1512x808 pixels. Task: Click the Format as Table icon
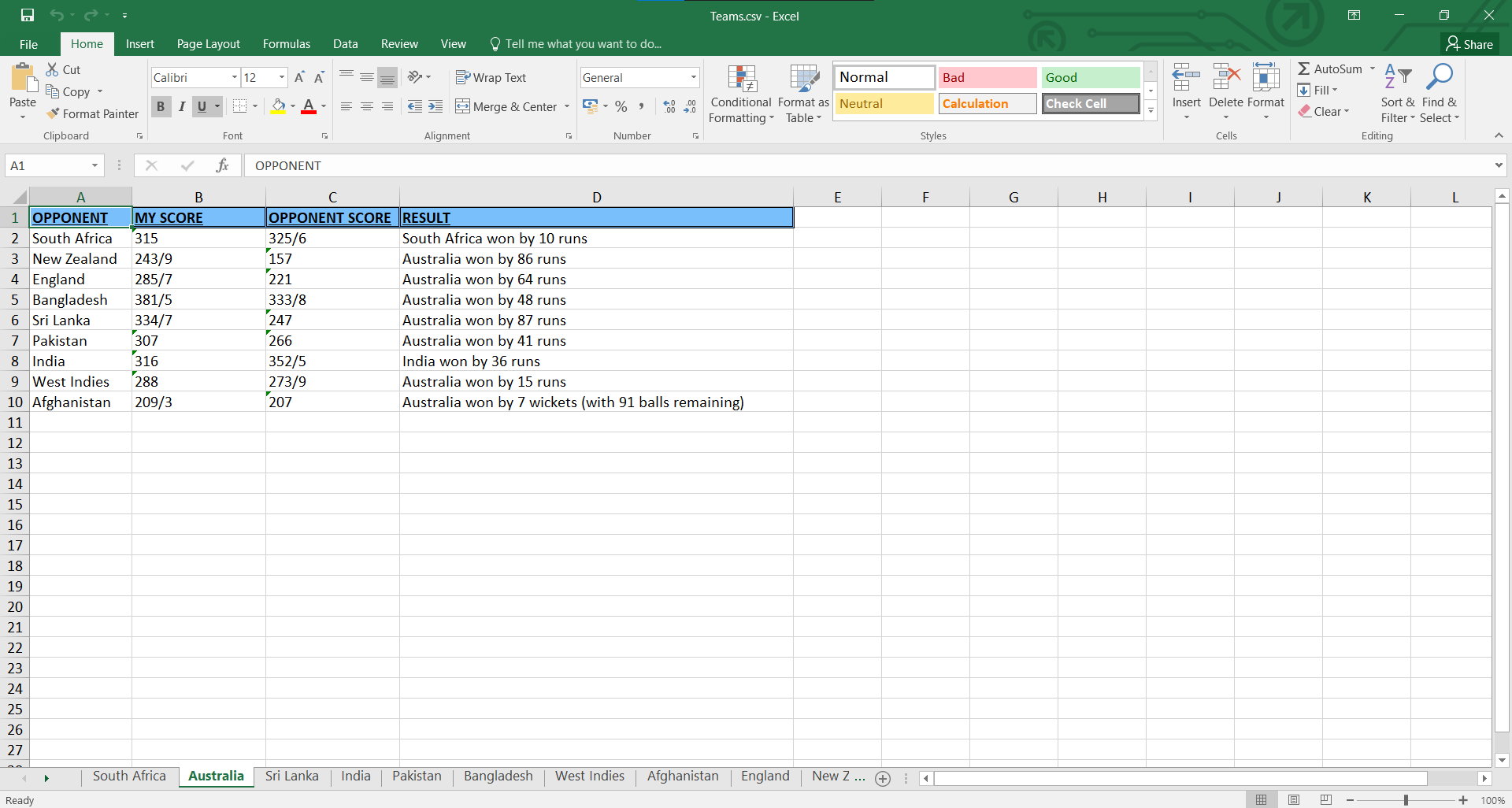point(802,93)
